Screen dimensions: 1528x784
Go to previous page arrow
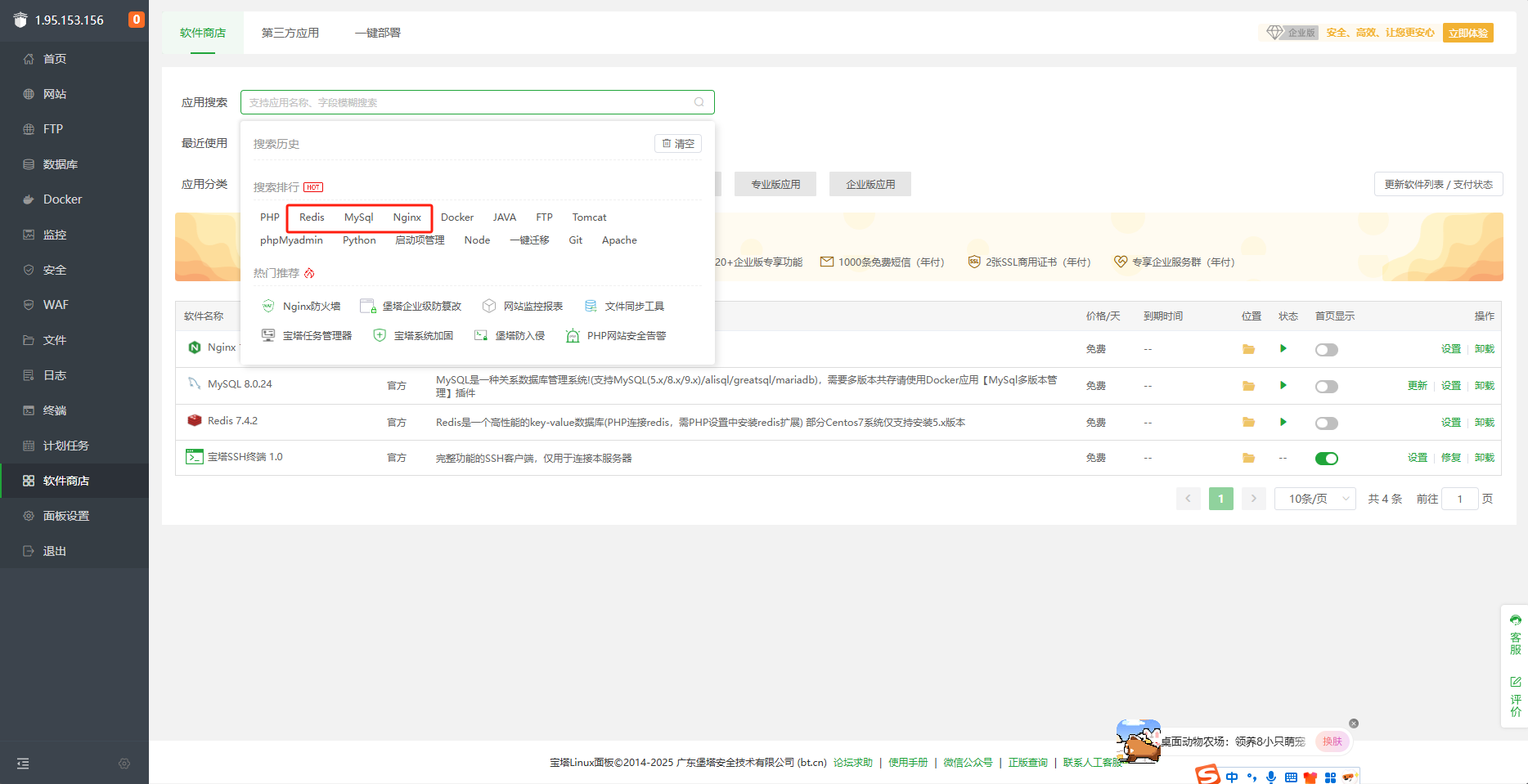pyautogui.click(x=1189, y=499)
